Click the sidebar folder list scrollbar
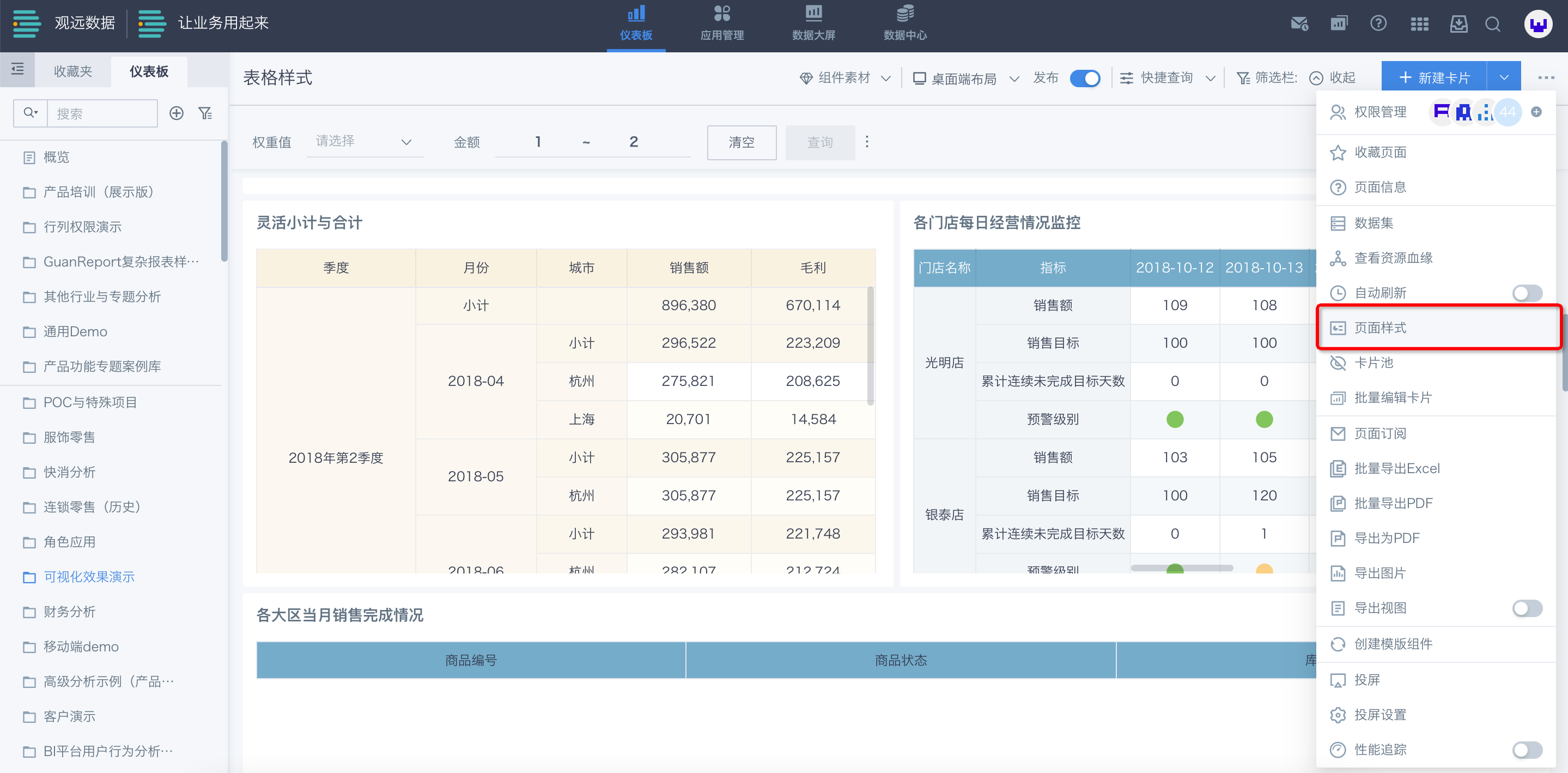 (224, 202)
